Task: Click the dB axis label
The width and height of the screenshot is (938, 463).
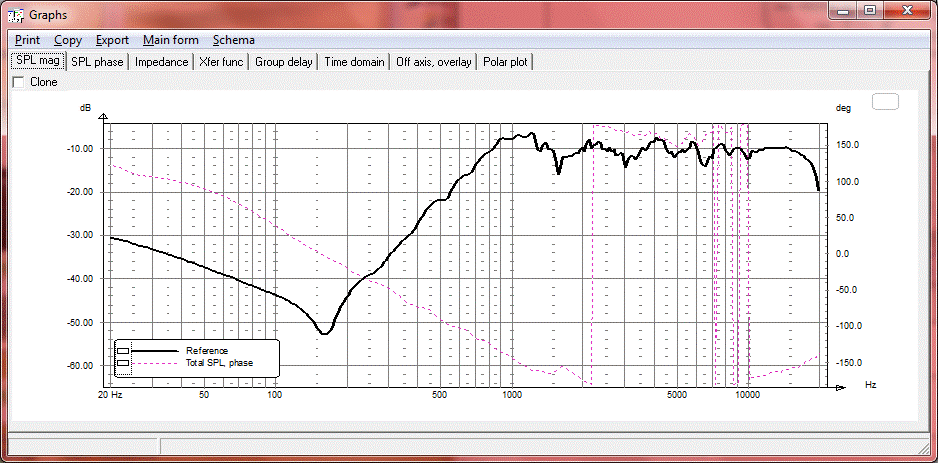Action: (86, 108)
